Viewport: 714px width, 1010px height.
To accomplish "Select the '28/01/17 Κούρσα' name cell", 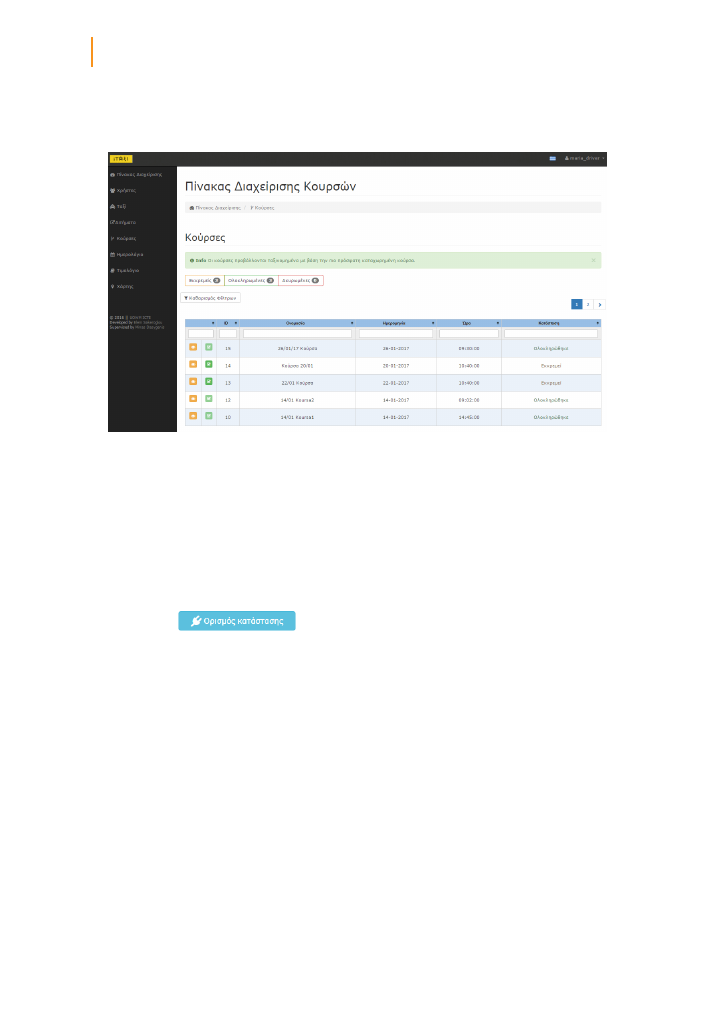I will (x=298, y=348).
